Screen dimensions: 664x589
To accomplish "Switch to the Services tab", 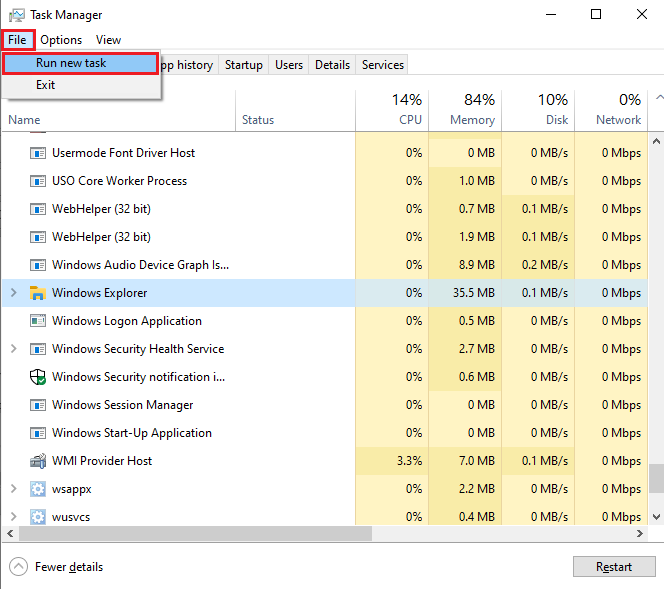I will click(x=382, y=65).
